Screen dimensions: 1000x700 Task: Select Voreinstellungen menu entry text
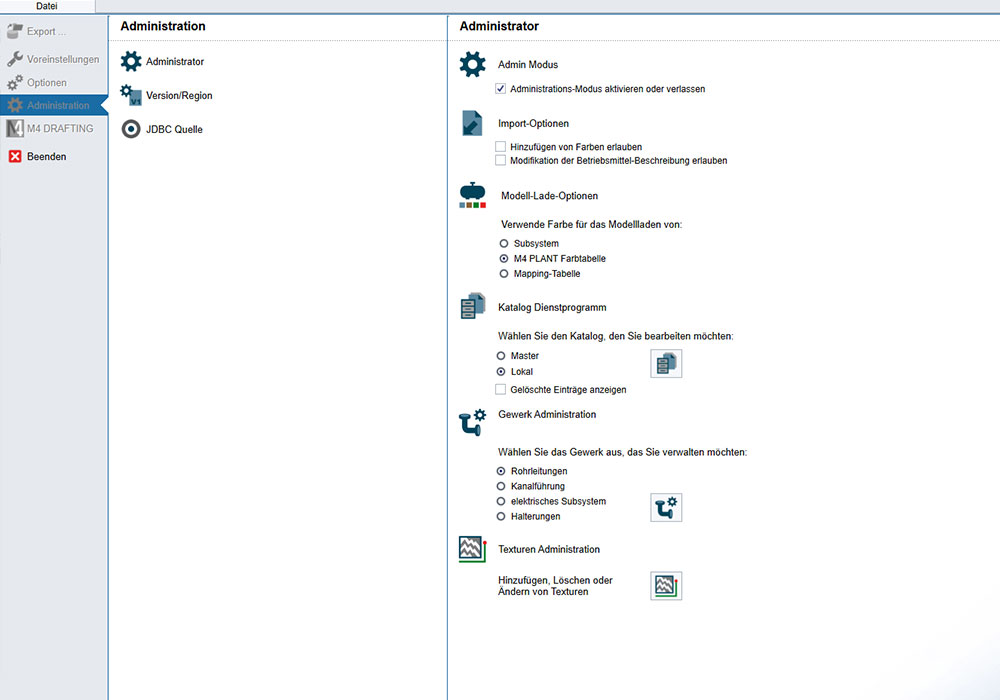pos(63,59)
